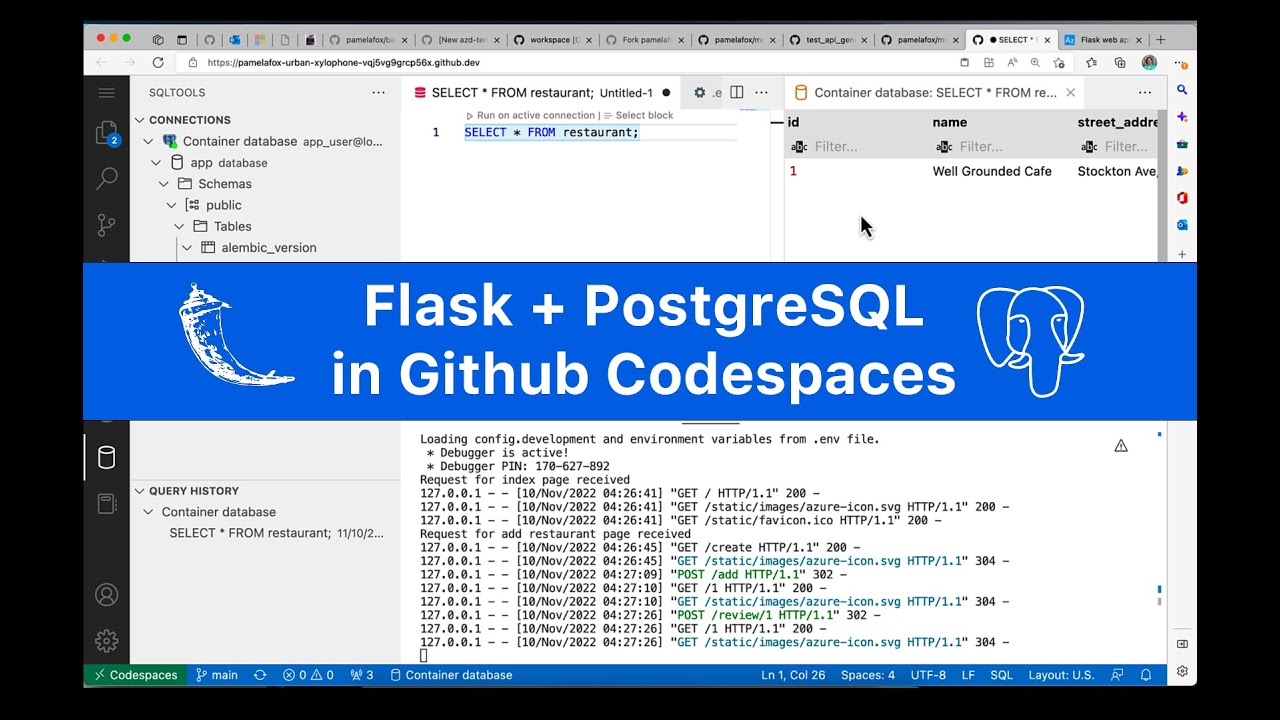Collapse the Container database connection node
Image resolution: width=1280 pixels, height=720 pixels.
(x=148, y=141)
